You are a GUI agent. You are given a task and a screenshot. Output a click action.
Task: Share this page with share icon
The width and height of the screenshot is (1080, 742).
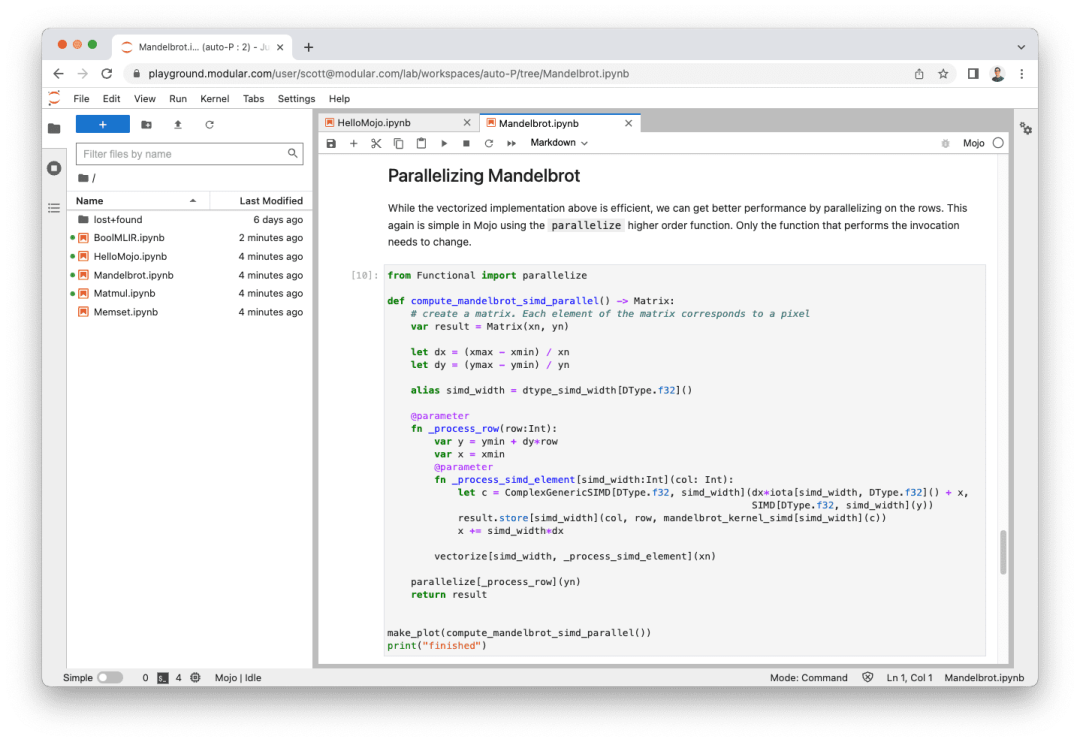(x=919, y=74)
